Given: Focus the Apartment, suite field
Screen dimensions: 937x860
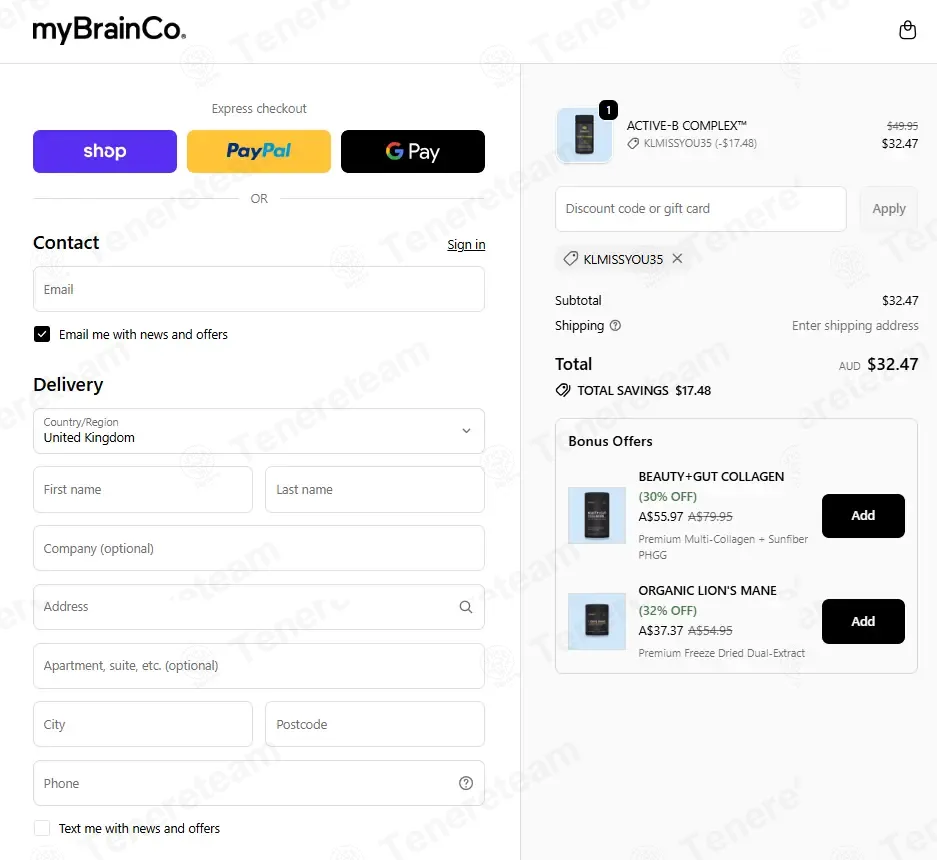Looking at the screenshot, I should pos(259,666).
